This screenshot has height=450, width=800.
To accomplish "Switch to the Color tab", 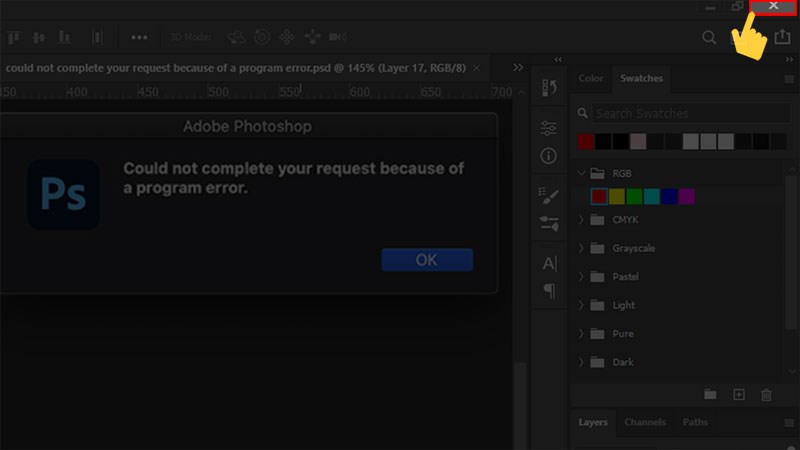I will pyautogui.click(x=591, y=78).
